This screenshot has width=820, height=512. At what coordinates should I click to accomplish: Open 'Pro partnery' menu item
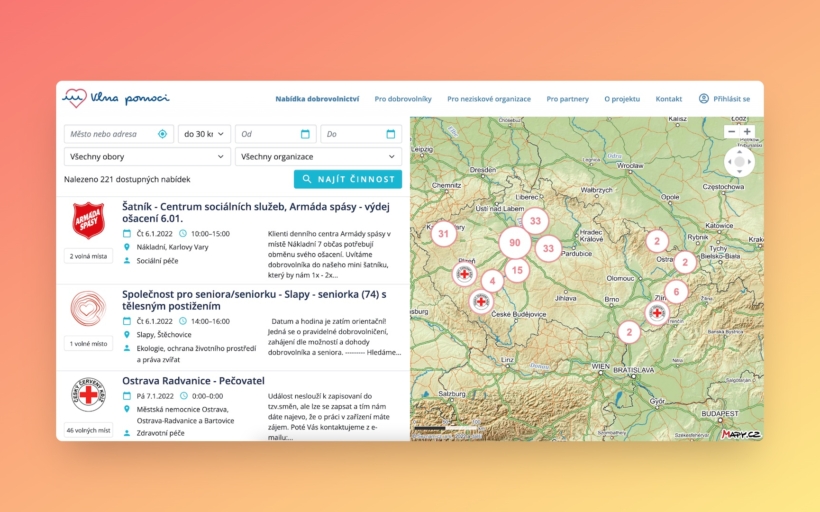coord(567,99)
